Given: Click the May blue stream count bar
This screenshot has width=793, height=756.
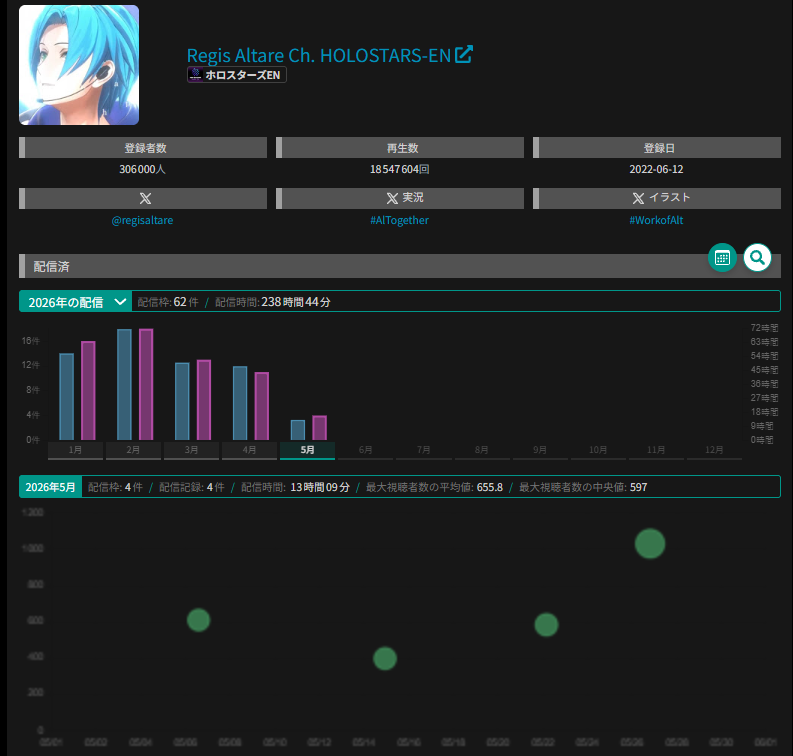Looking at the screenshot, I should click(298, 430).
